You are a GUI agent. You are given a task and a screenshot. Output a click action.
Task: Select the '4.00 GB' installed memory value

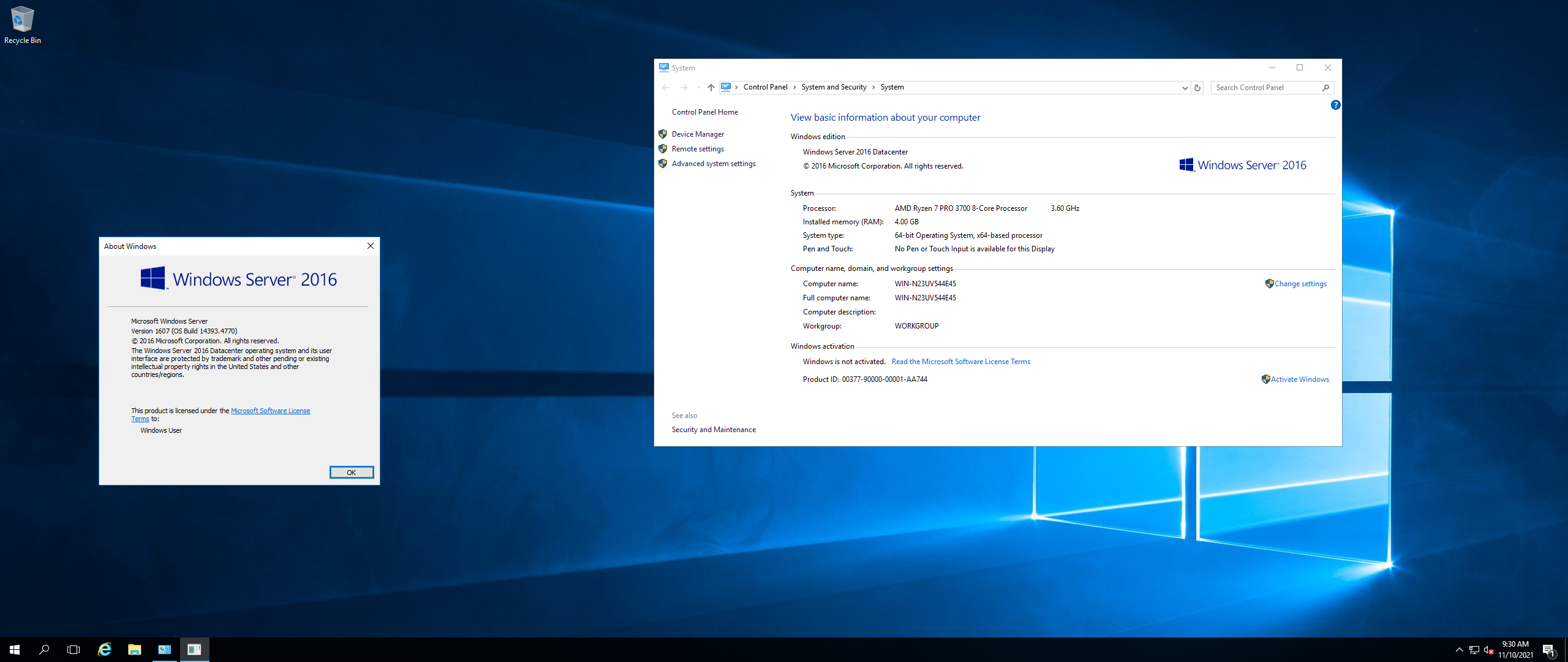[x=907, y=222]
